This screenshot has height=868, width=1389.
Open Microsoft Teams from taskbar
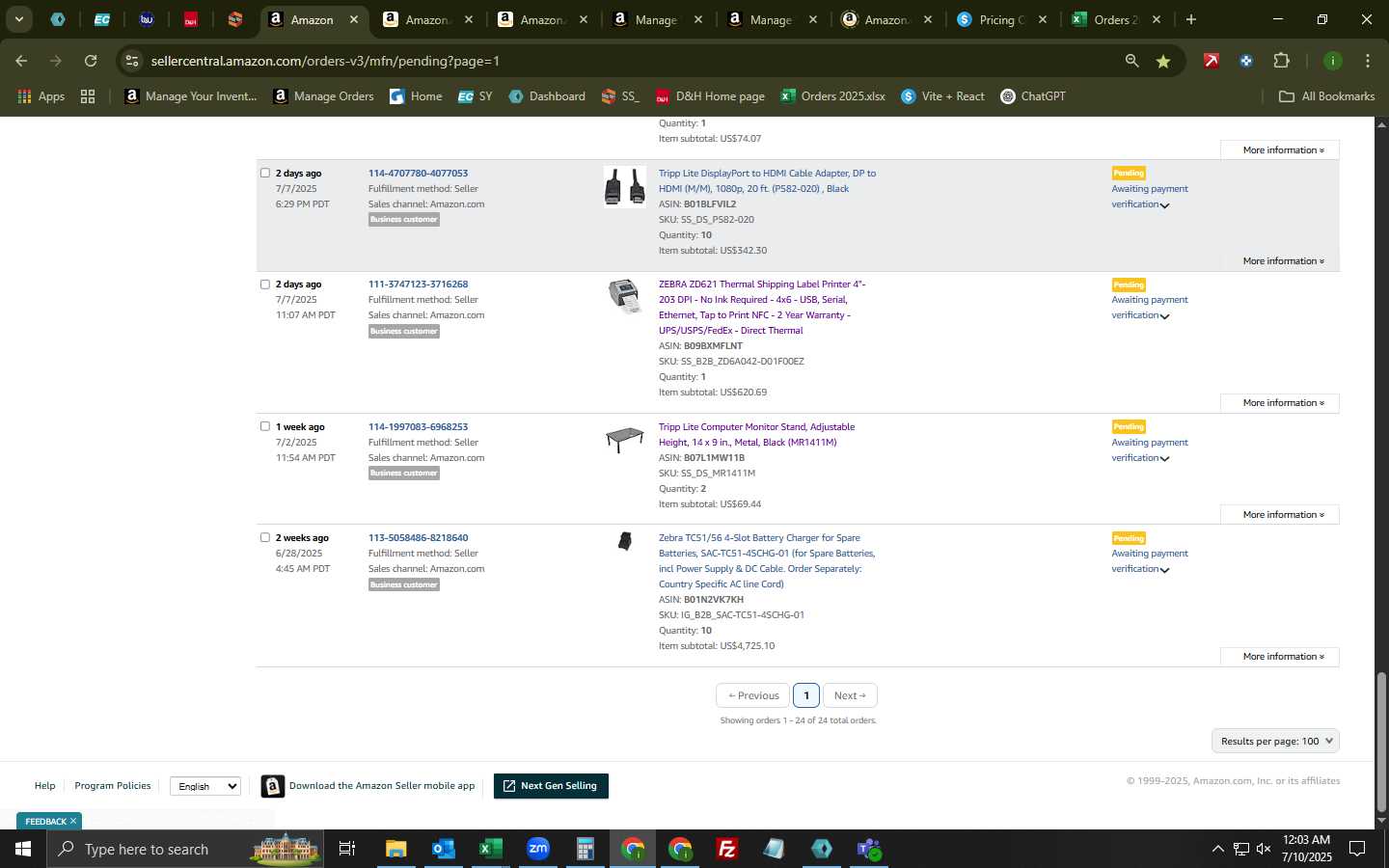point(869,849)
